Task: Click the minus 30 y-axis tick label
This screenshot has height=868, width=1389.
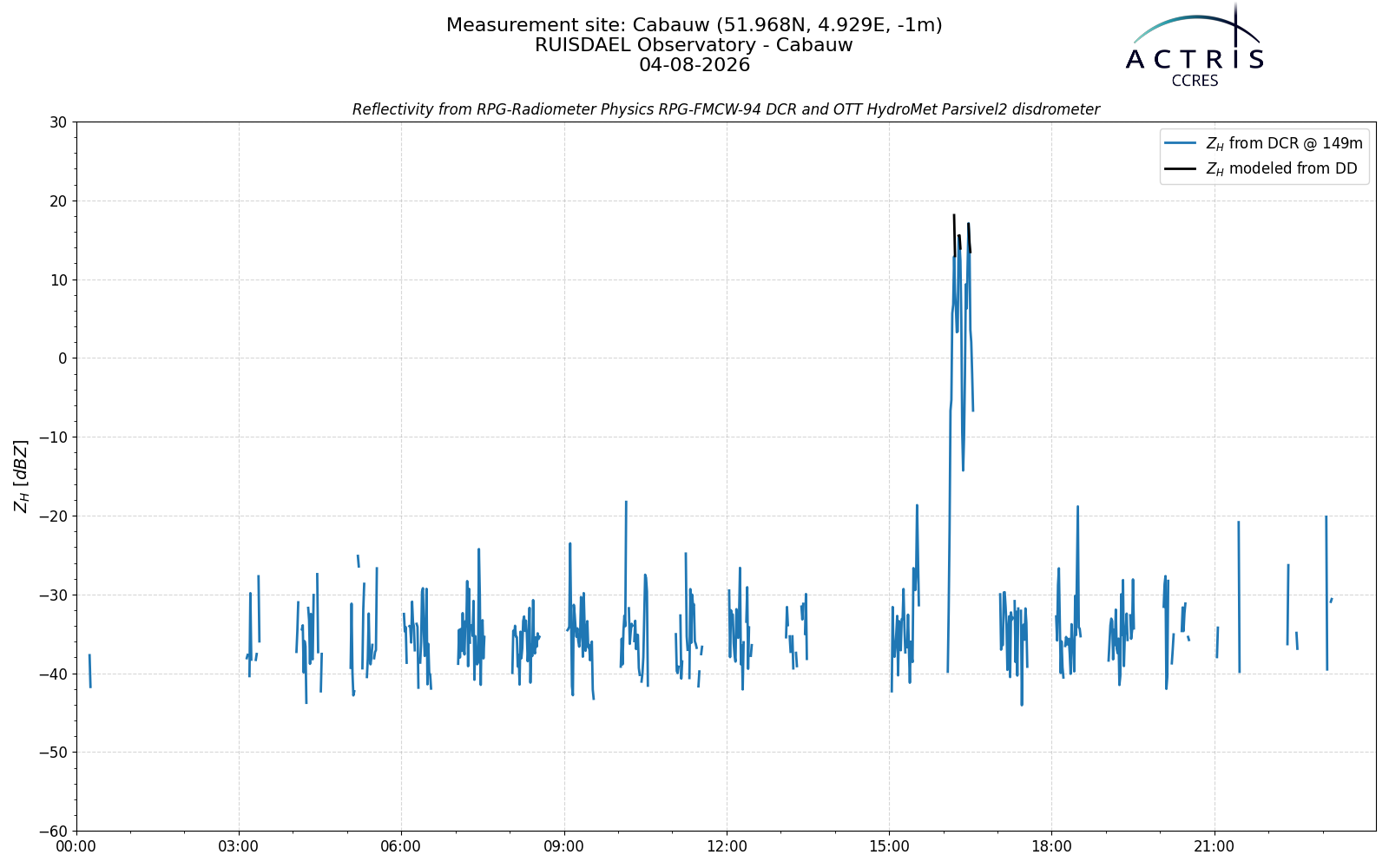Action: (x=52, y=595)
